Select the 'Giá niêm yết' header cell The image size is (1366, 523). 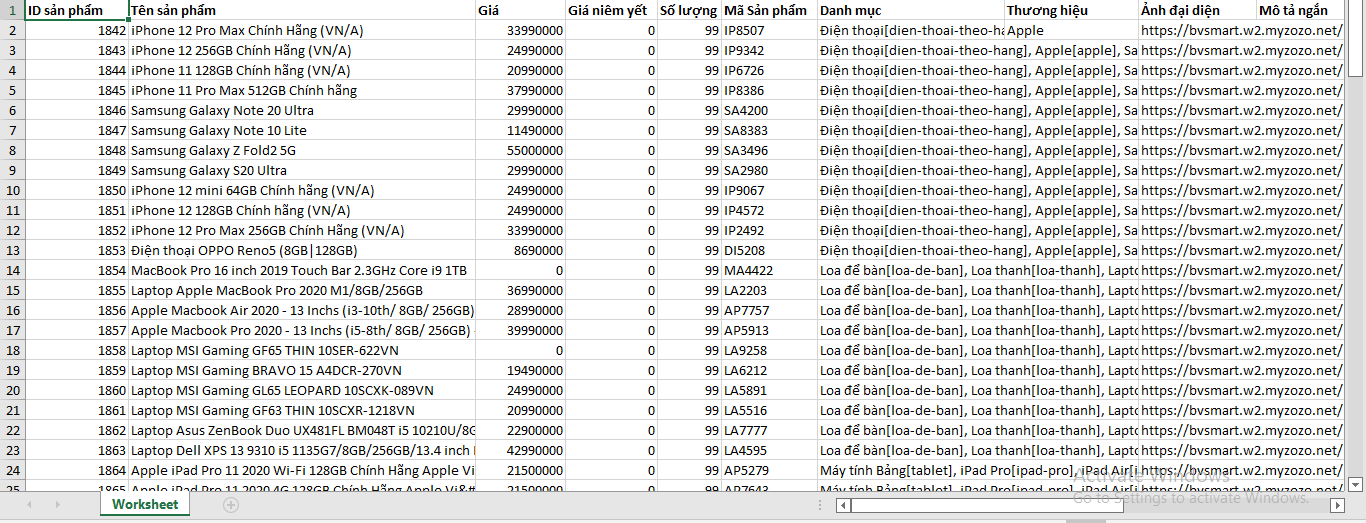(x=611, y=10)
